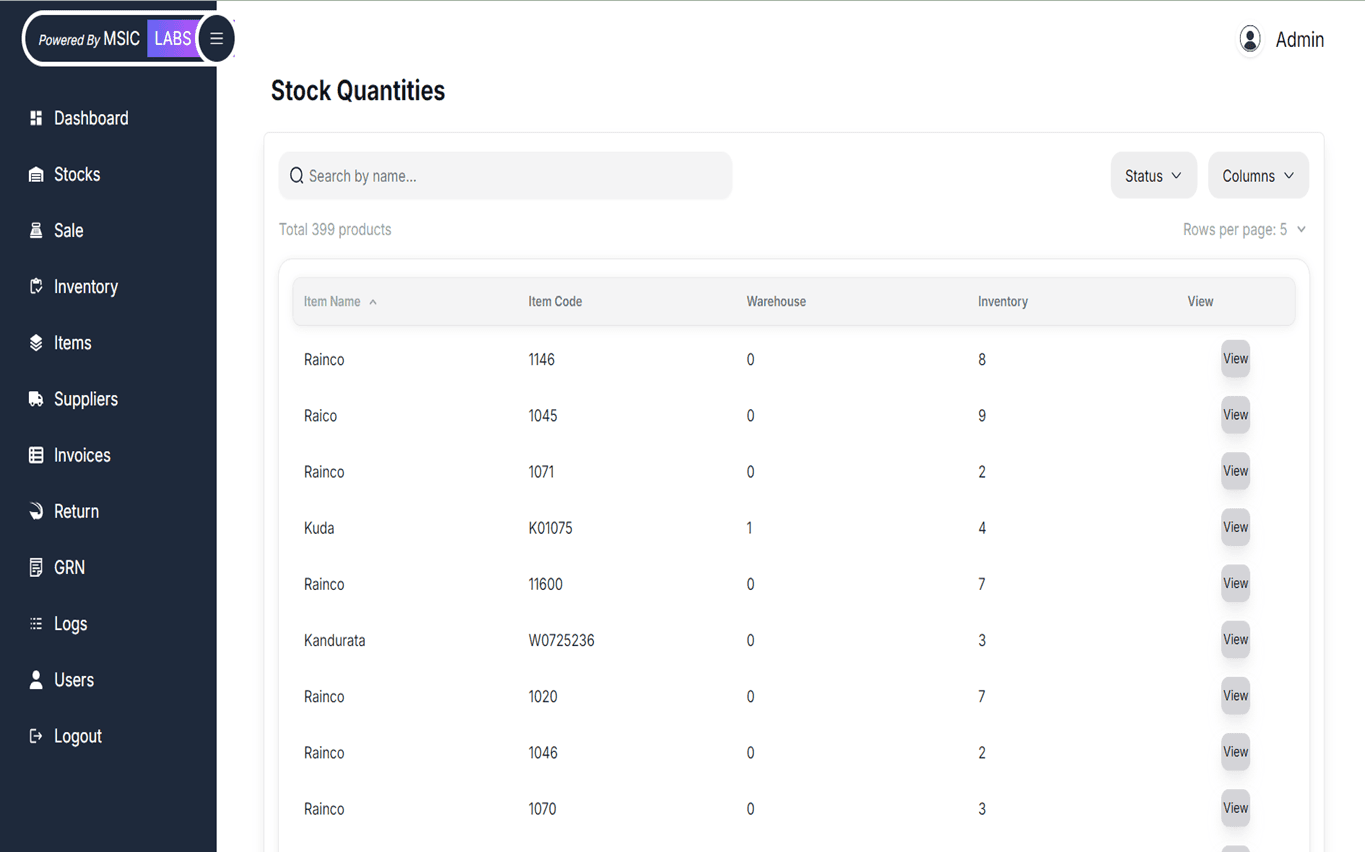Open the GRN document icon

pos(36,567)
